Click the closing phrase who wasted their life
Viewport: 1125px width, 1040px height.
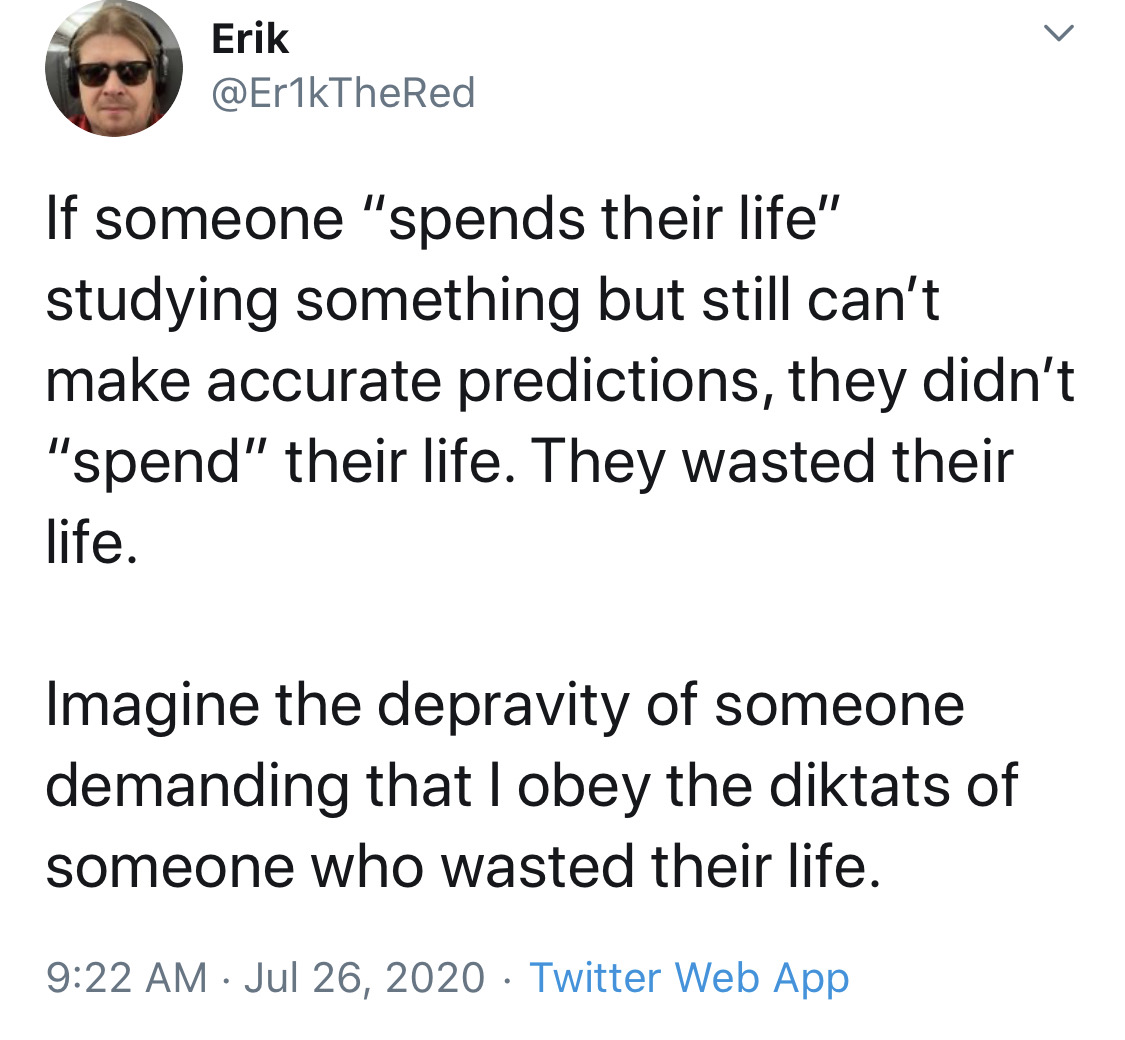pyautogui.click(x=595, y=866)
